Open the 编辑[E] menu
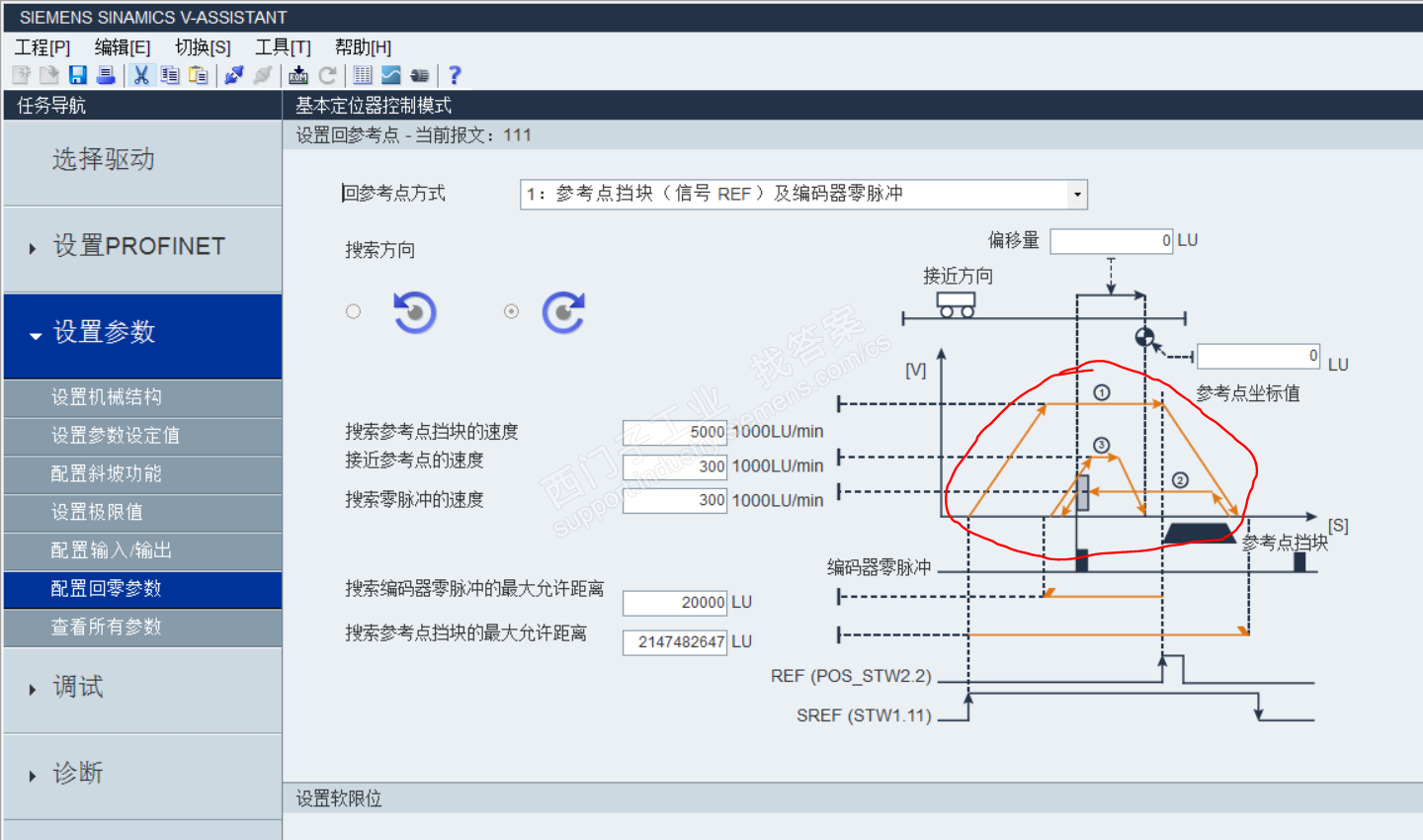 click(123, 47)
